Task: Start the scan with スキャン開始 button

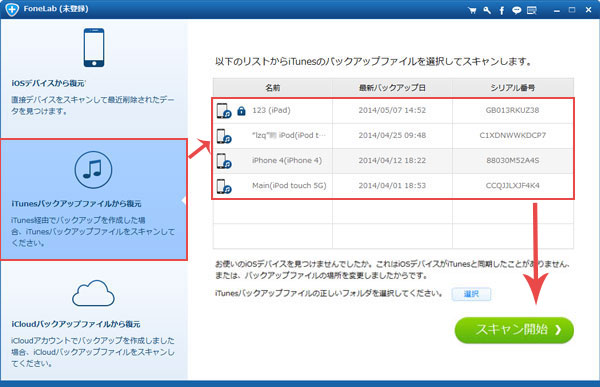Action: 514,330
